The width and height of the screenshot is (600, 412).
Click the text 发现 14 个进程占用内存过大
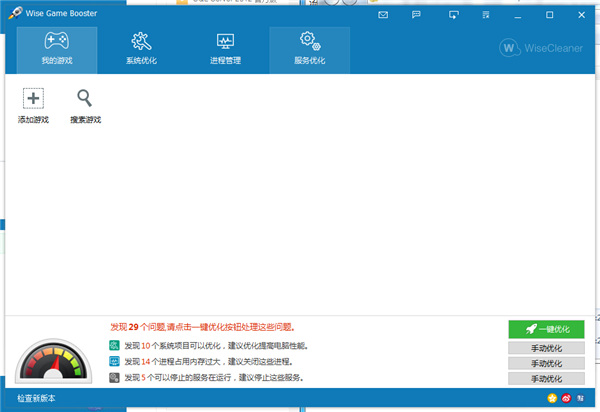click(x=173, y=362)
